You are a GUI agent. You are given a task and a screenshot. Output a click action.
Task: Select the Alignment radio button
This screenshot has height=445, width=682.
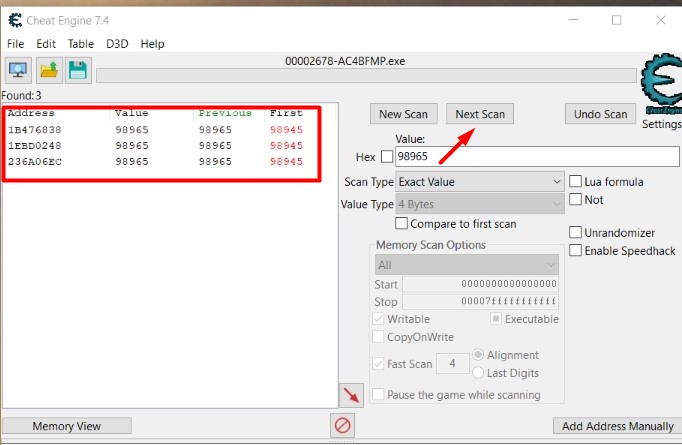point(478,355)
